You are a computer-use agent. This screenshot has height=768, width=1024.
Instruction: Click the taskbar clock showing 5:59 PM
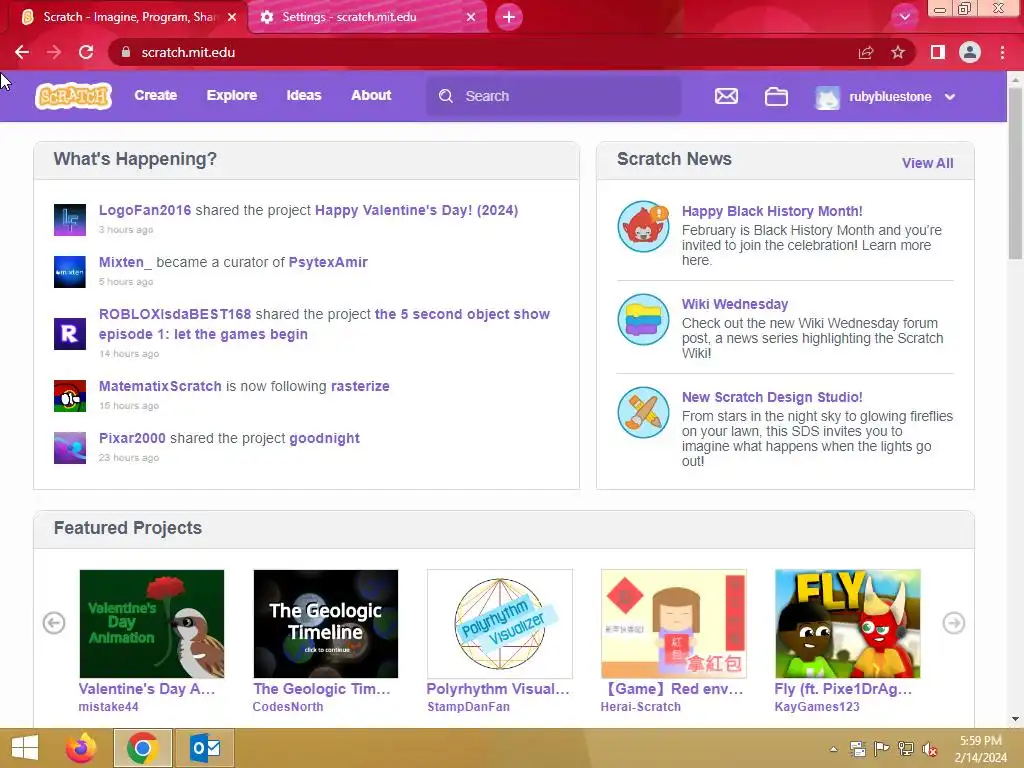[x=980, y=749]
